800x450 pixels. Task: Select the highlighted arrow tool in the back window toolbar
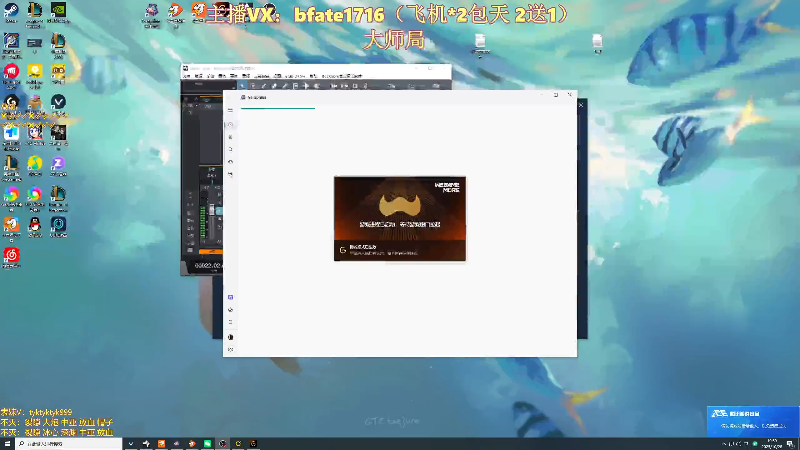tap(242, 86)
